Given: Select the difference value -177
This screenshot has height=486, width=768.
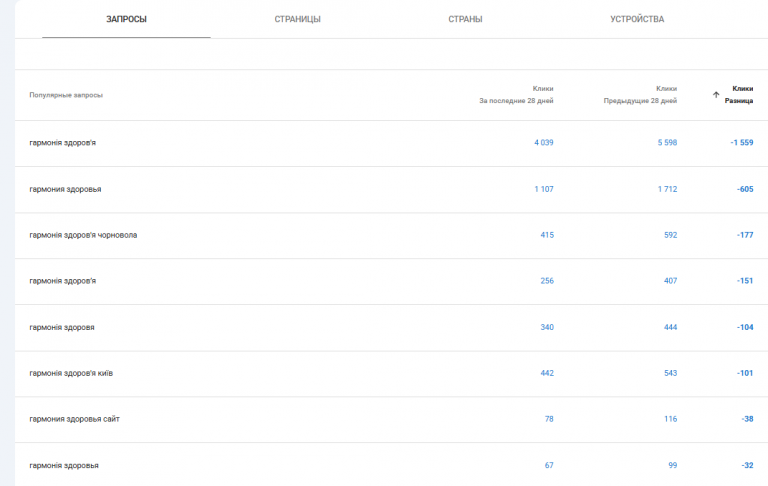Looking at the screenshot, I should tap(745, 235).
